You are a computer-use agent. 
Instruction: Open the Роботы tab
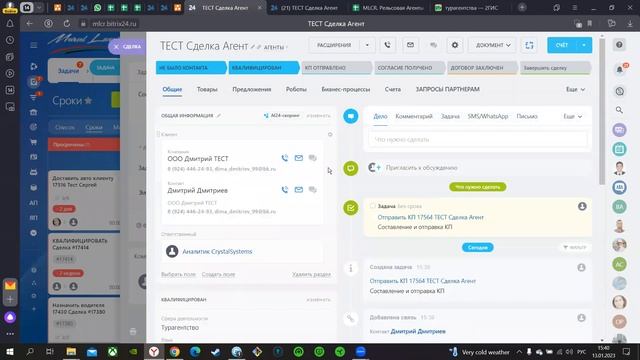(296, 89)
